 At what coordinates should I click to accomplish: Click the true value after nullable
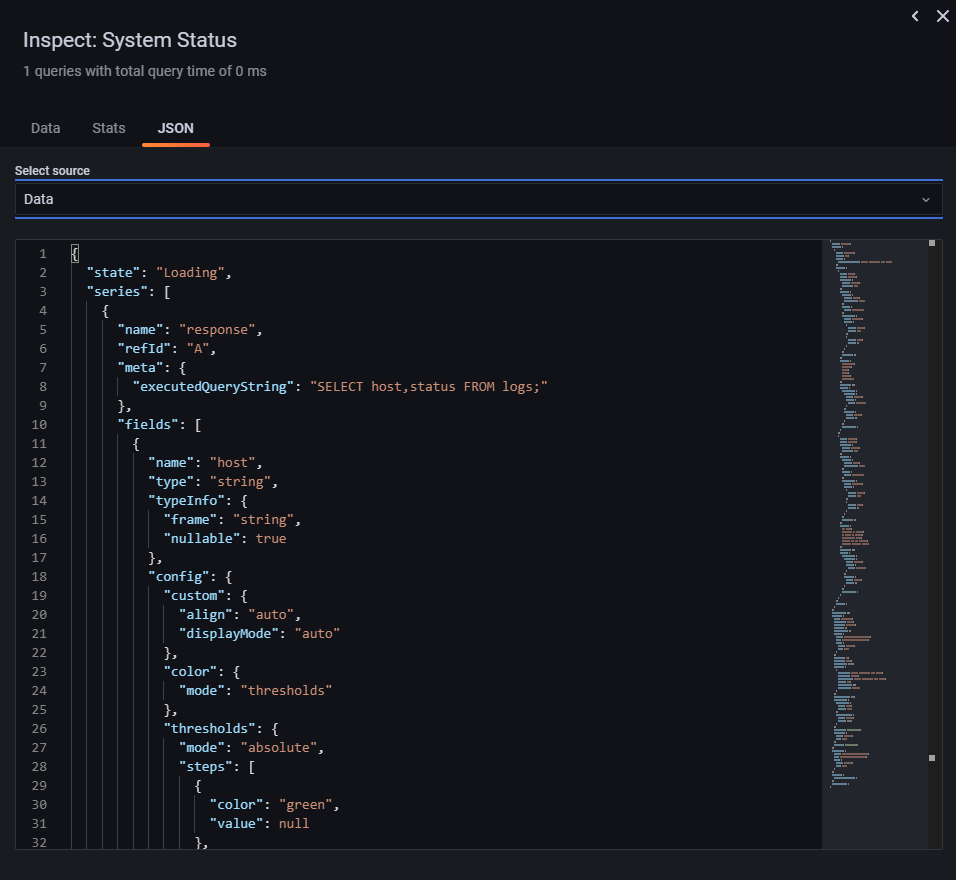[271, 538]
